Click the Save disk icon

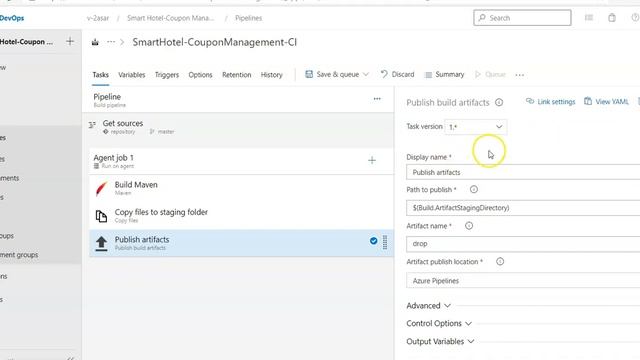[309, 74]
